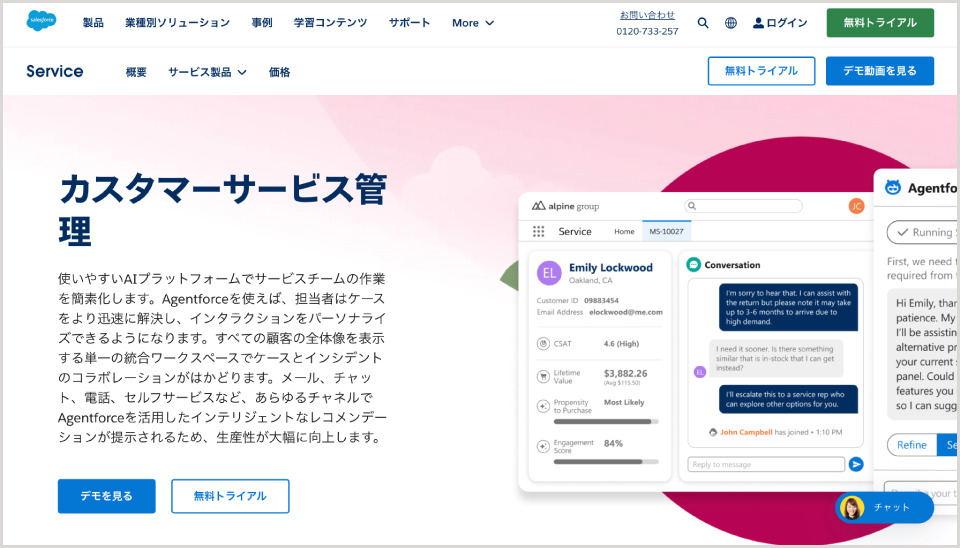Click the chat agent portrait in チャット button
The image size is (960, 548).
pos(852,508)
